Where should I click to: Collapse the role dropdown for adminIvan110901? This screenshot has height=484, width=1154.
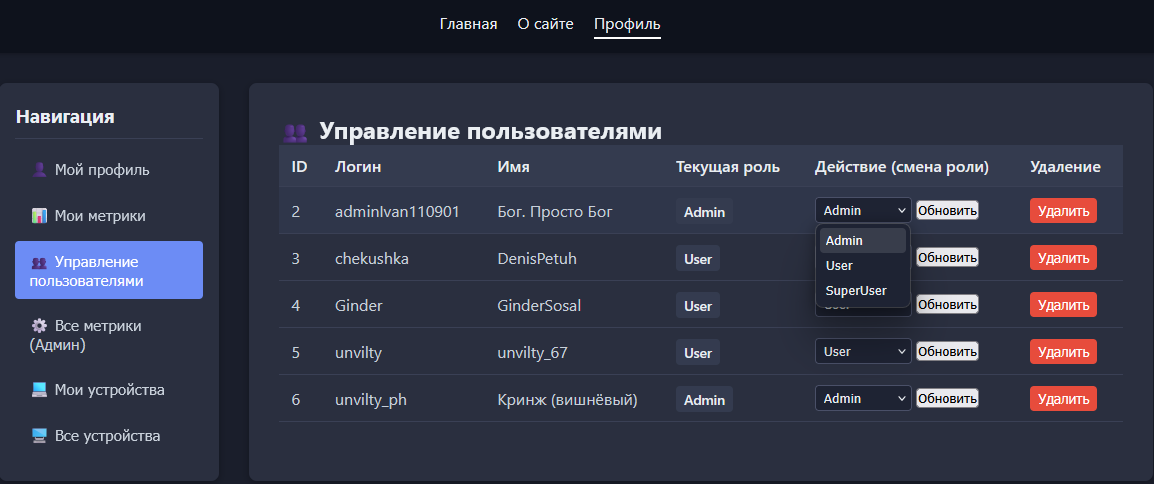pos(863,210)
